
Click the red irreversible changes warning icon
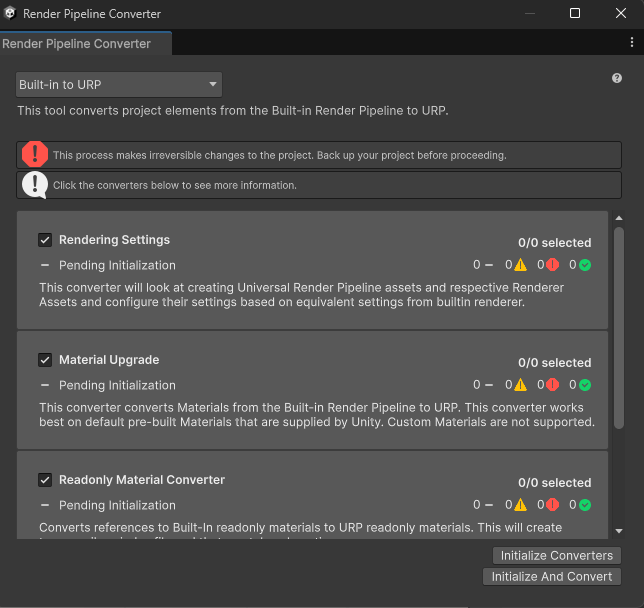coord(35,154)
